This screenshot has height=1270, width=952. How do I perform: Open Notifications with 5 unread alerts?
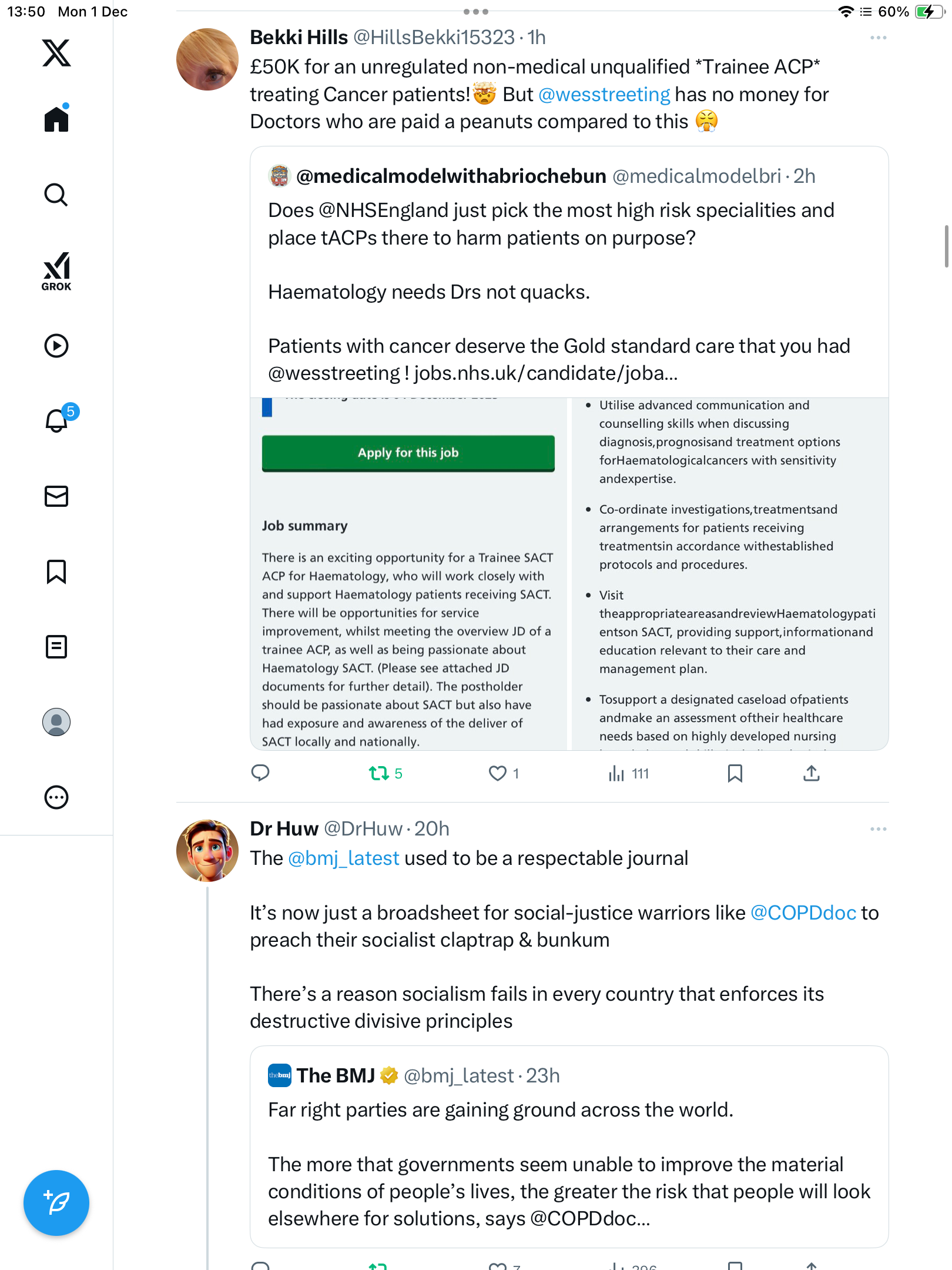point(58,420)
